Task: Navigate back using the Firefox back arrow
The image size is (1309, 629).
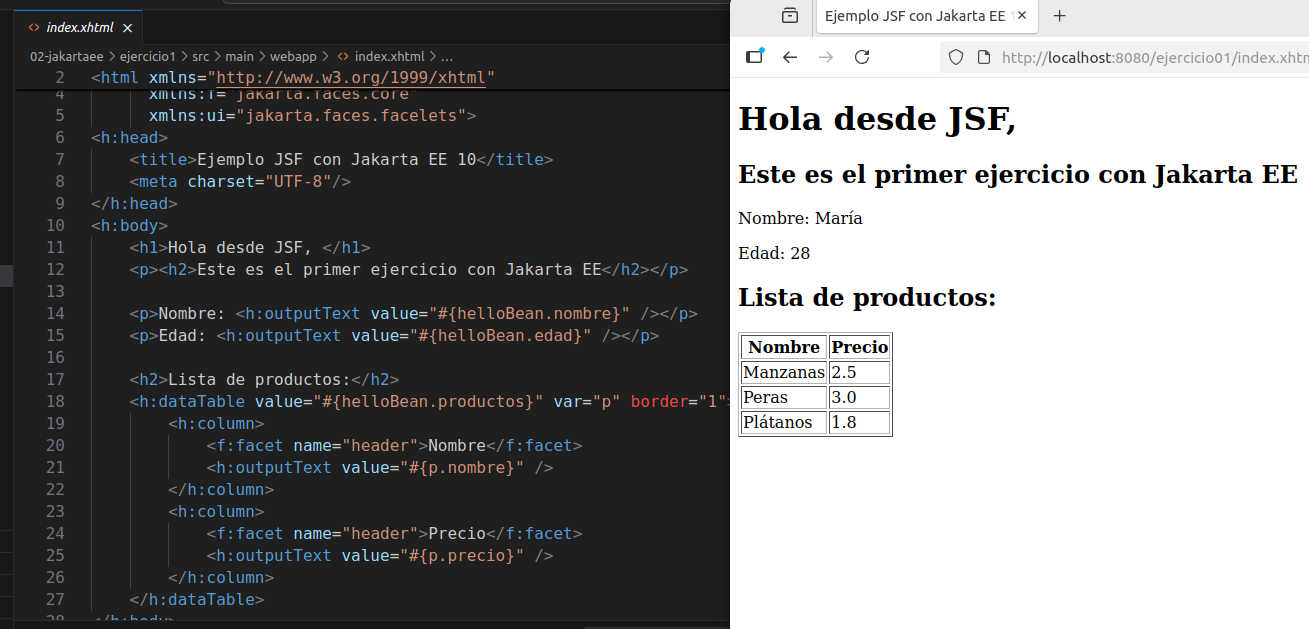Action: [x=789, y=57]
